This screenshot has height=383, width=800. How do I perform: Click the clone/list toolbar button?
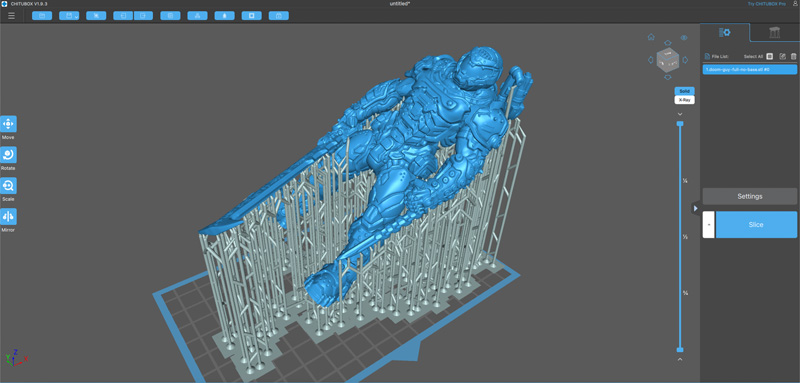[x=170, y=16]
